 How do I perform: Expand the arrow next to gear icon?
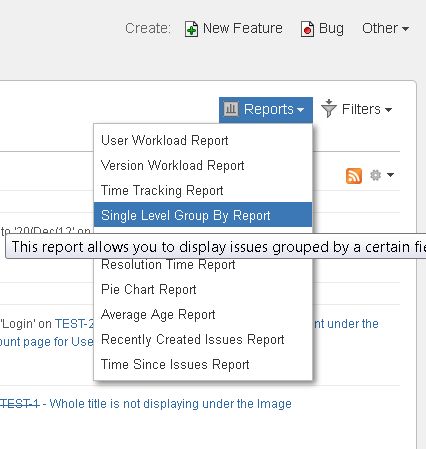pos(390,175)
